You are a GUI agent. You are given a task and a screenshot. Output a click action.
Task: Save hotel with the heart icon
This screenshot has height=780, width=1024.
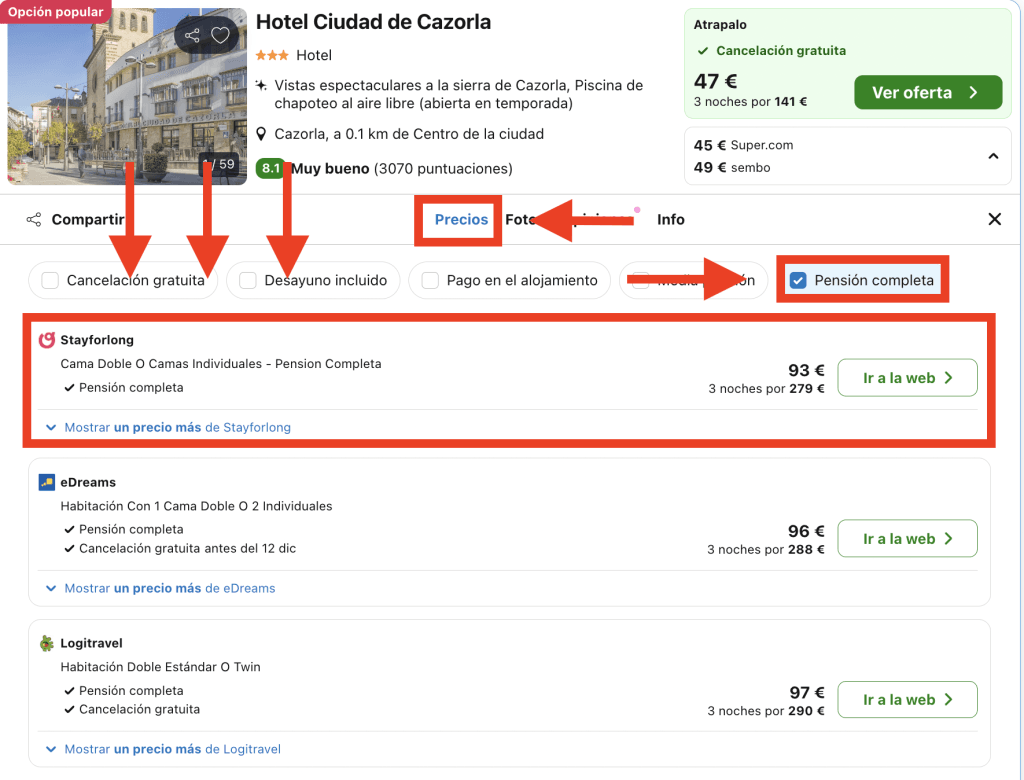point(220,36)
